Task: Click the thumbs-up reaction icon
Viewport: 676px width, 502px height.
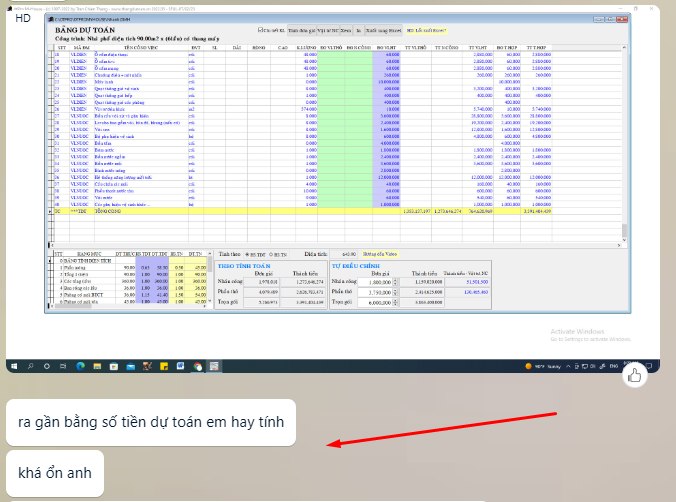Action: [x=633, y=375]
